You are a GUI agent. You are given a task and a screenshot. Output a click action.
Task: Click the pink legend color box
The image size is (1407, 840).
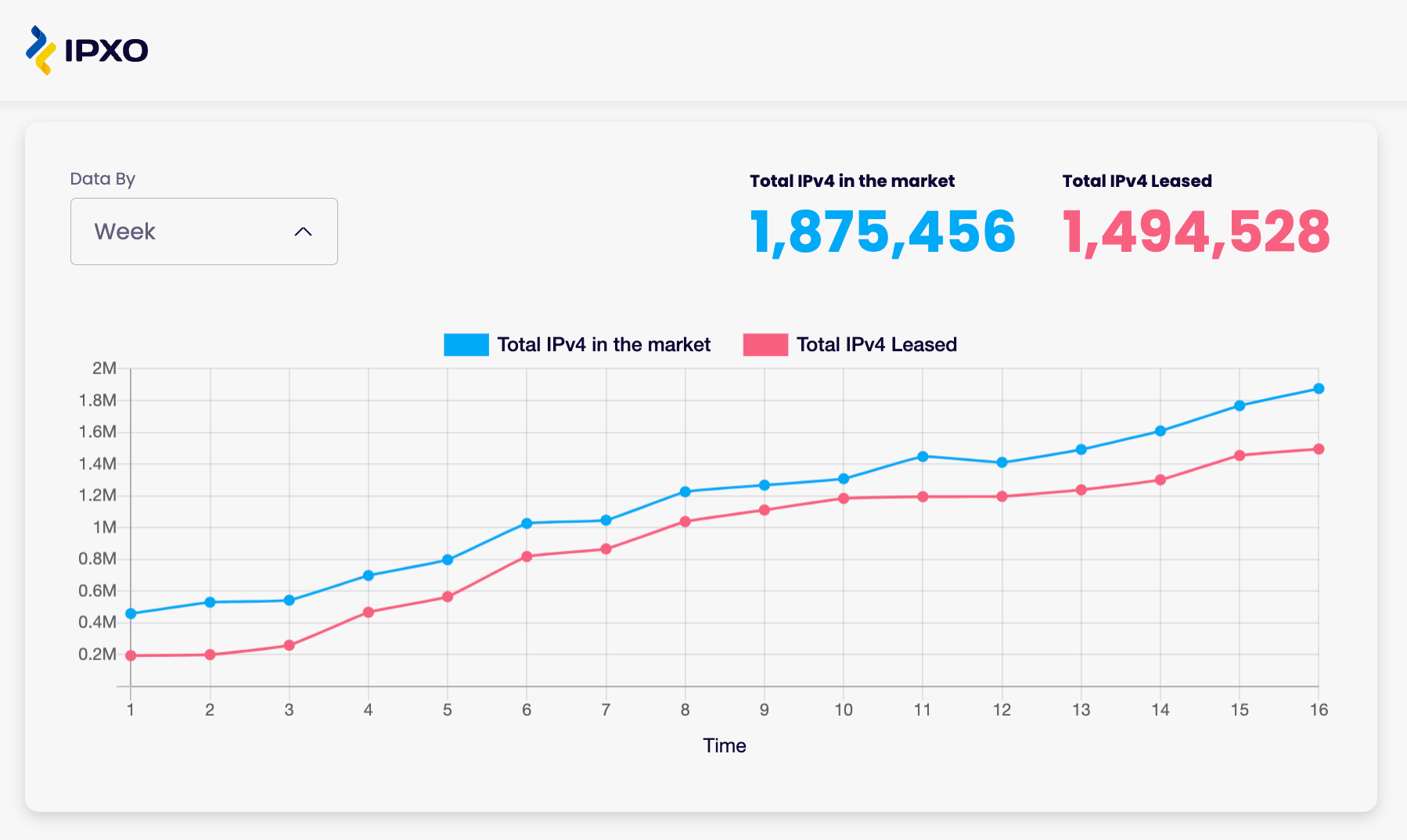tap(765, 345)
